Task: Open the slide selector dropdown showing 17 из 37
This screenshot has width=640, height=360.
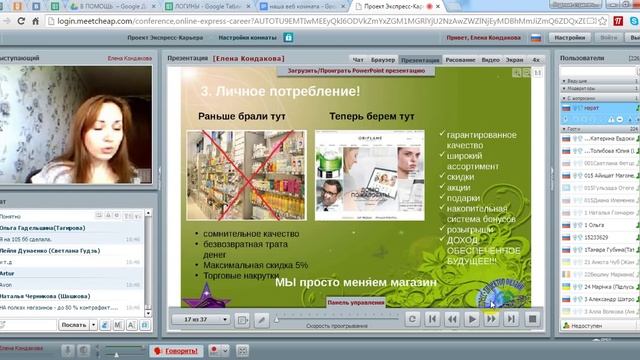Action: [x=200, y=319]
